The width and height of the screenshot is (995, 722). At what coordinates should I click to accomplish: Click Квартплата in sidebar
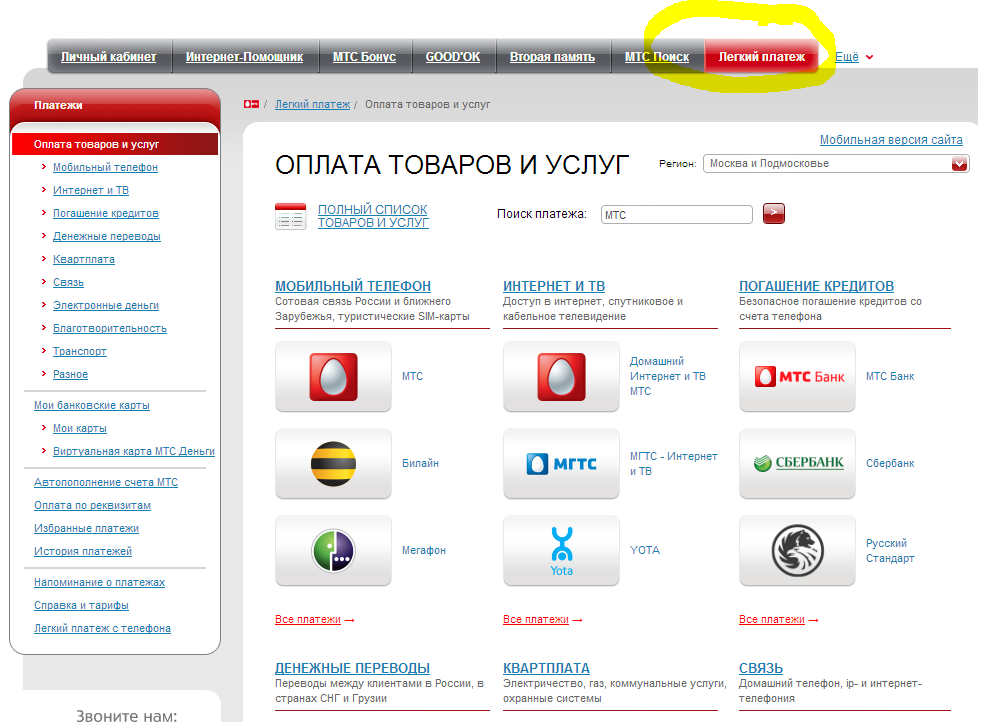(84, 259)
